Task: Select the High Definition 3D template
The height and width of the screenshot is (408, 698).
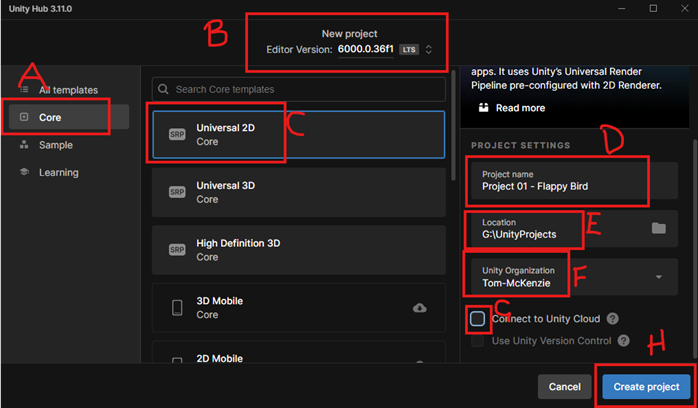Action: pos(299,250)
